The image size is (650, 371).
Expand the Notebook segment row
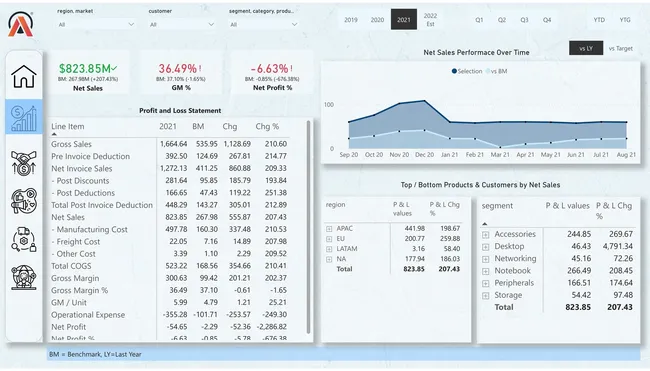[485, 271]
